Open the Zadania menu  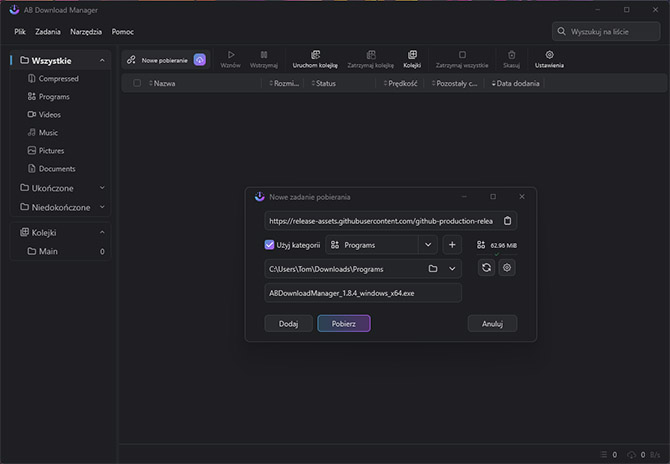click(x=48, y=32)
